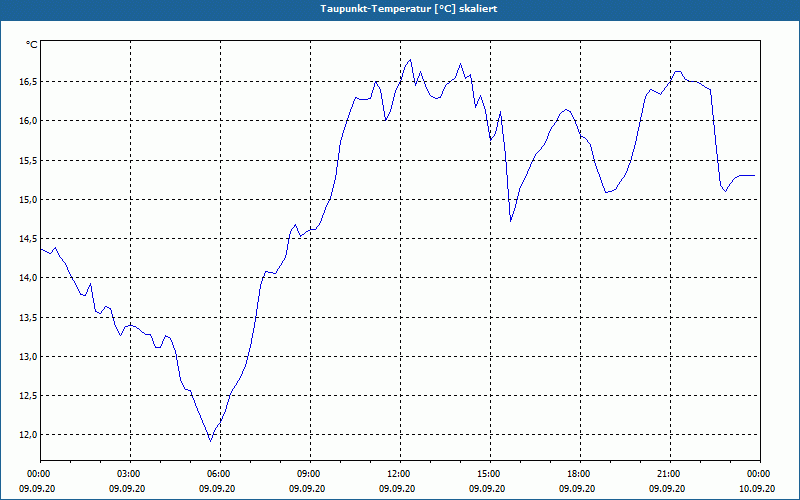The height and width of the screenshot is (500, 800).
Task: Click the 12,0 y-axis label
Action: point(28,435)
